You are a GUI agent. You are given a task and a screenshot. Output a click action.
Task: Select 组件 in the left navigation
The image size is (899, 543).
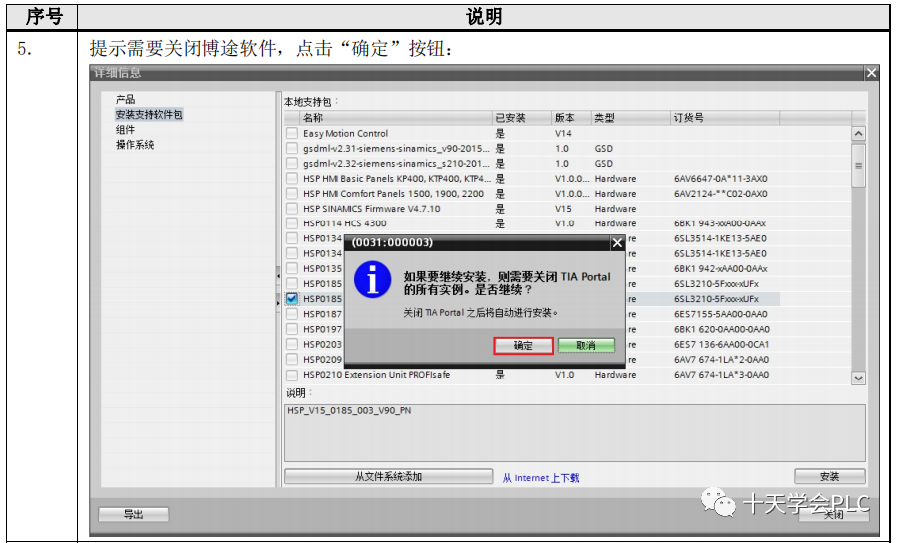(x=126, y=130)
